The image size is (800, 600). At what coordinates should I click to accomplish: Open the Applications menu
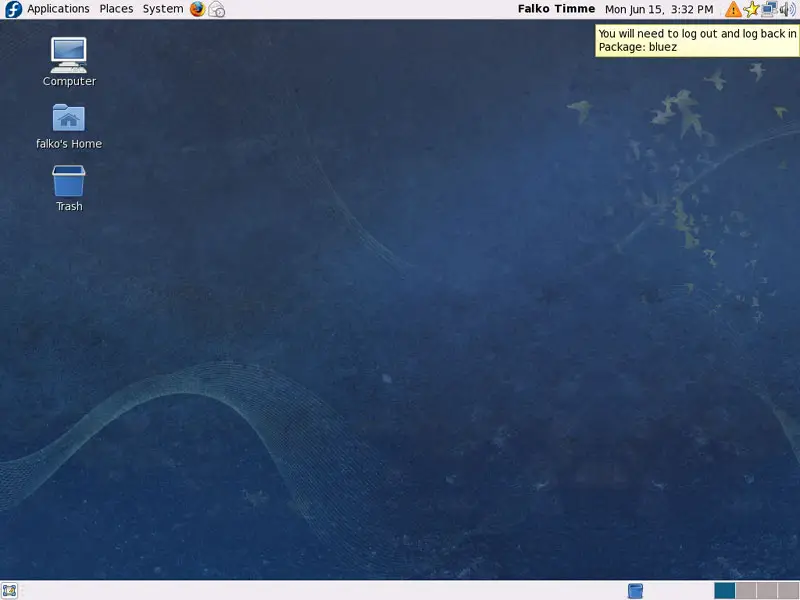(58, 9)
